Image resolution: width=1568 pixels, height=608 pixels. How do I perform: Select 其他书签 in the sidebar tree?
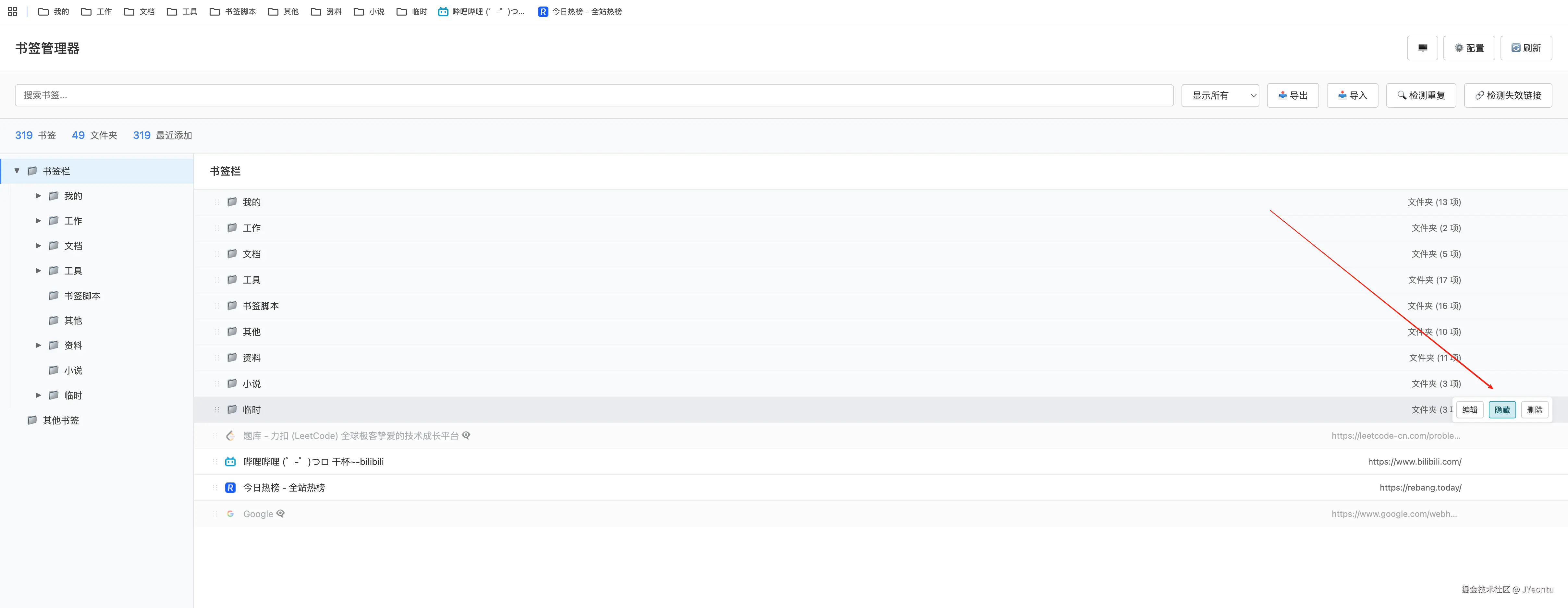coord(60,420)
